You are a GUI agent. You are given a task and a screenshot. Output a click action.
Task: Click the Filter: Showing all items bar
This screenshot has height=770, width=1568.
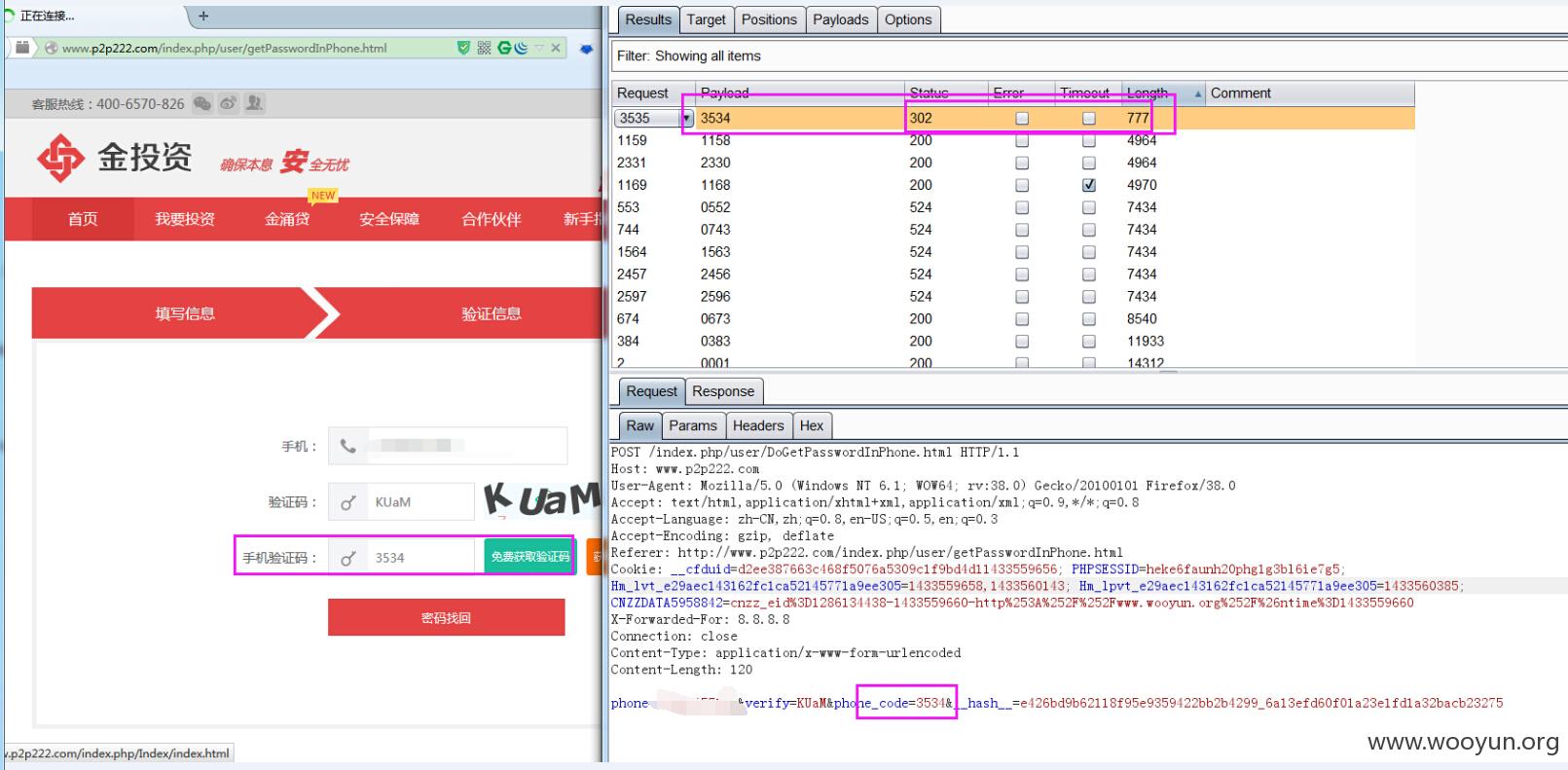(x=1088, y=55)
